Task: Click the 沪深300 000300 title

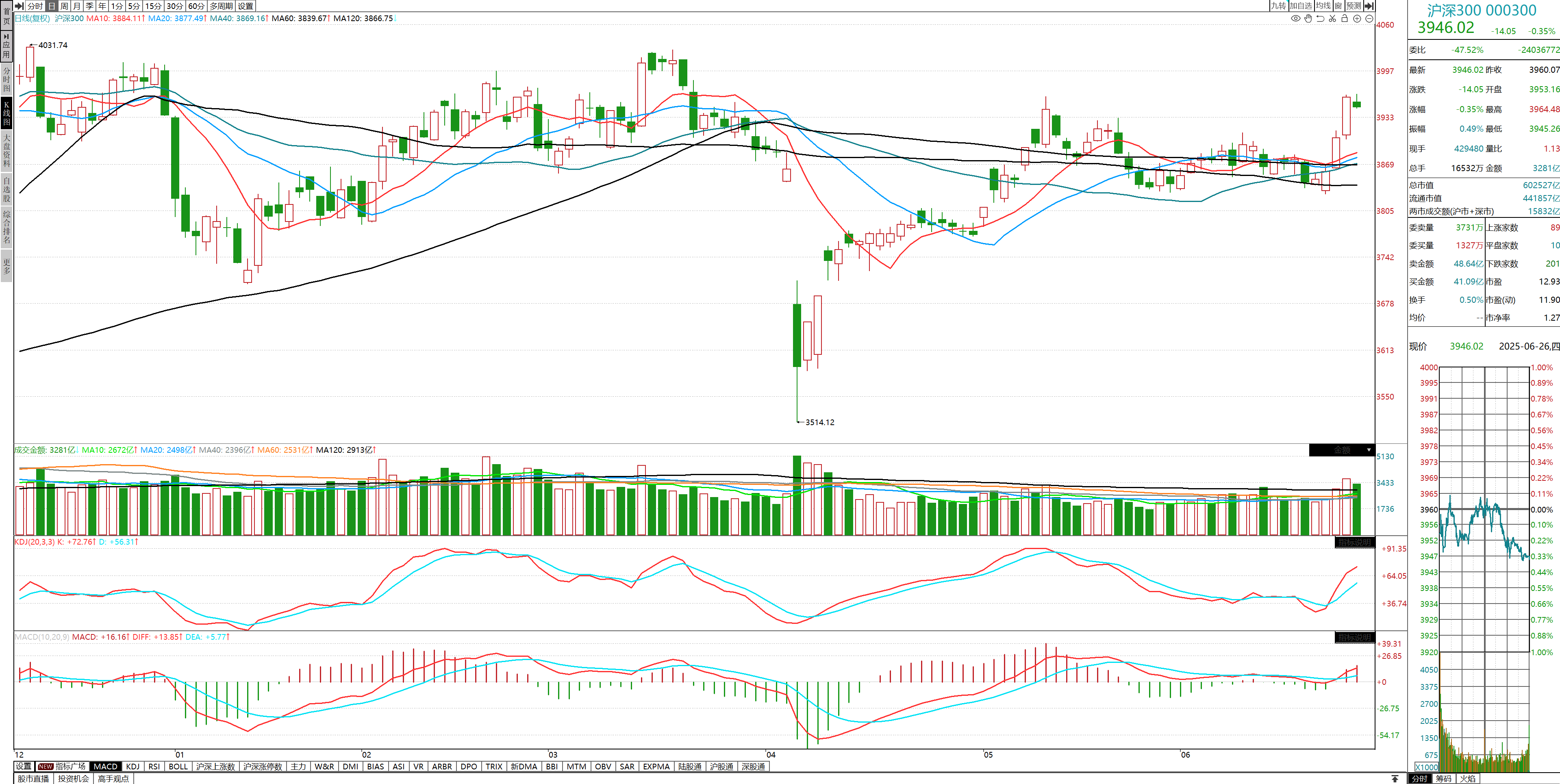Action: 1482,10
